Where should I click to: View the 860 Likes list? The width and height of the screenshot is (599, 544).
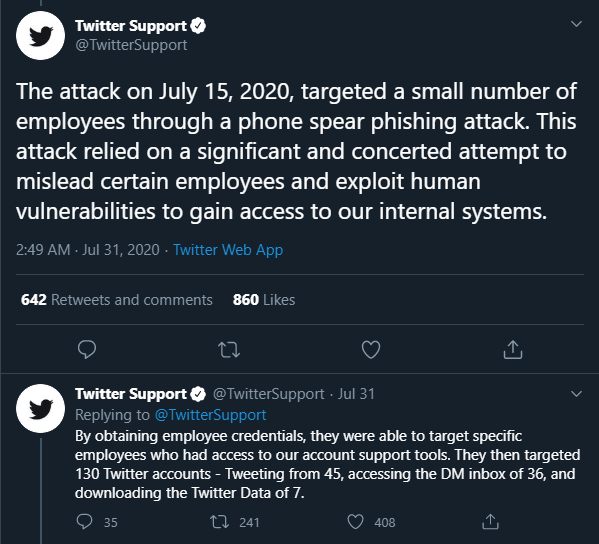tap(264, 300)
